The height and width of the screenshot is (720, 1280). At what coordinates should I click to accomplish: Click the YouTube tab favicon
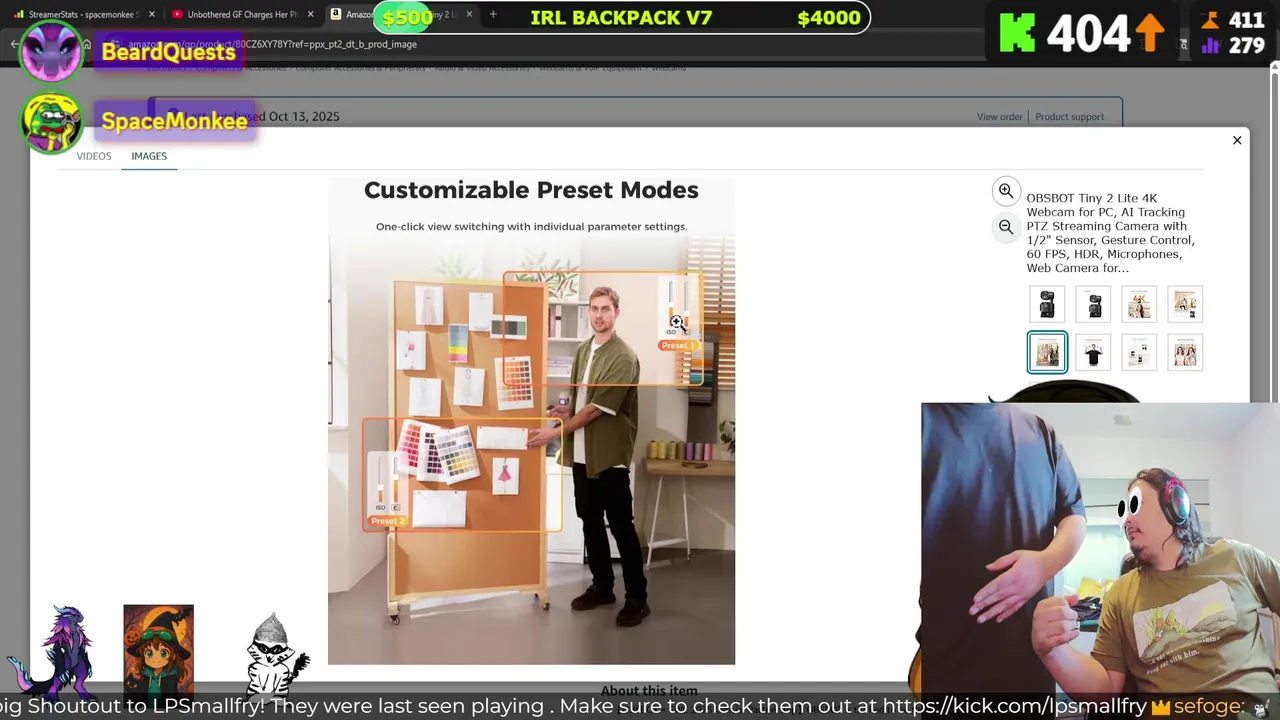177,14
